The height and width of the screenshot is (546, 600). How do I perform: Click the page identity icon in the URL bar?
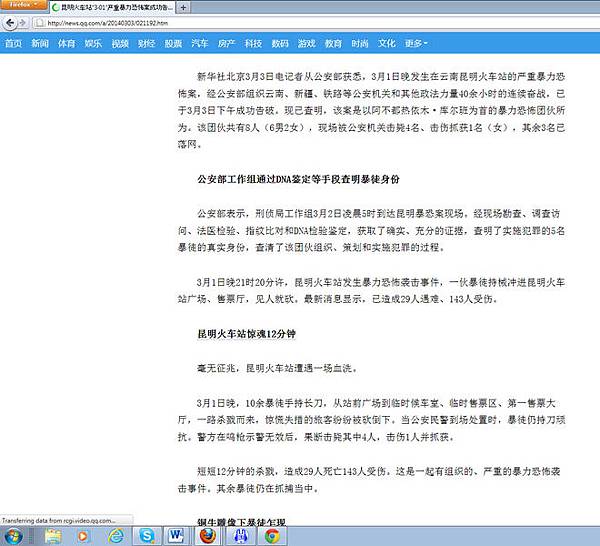[x=39, y=23]
